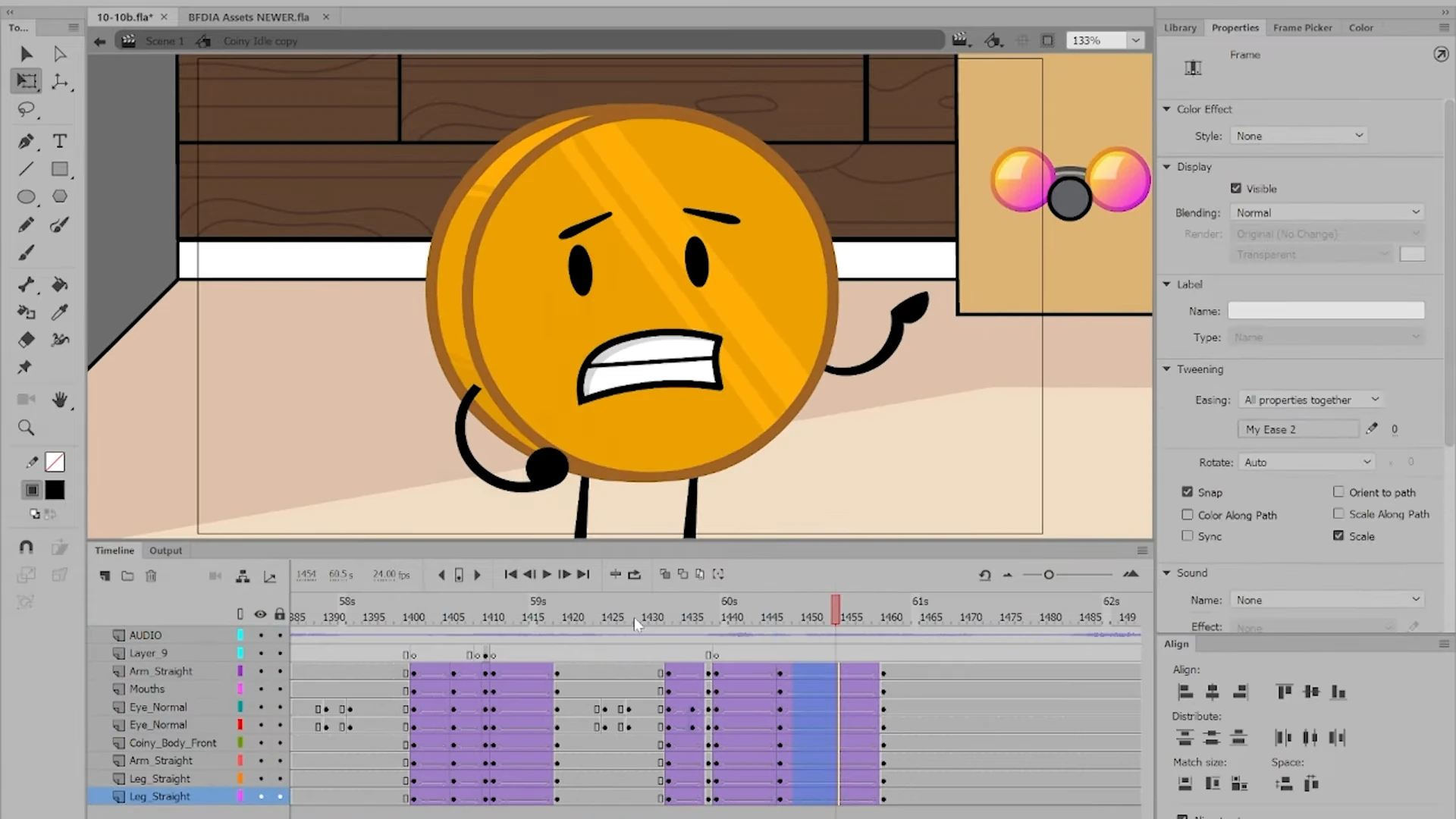Screen dimensions: 1456x819
Task: Open the stage zoom percentage dropdown
Action: click(x=1135, y=40)
